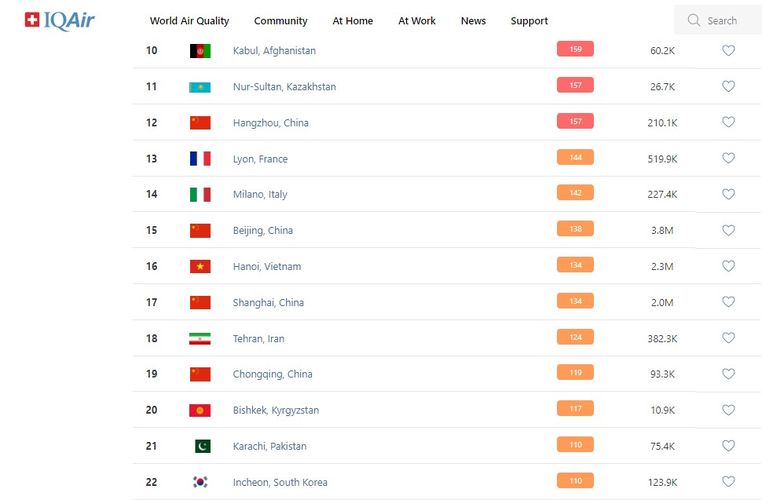Go to the News section
762x500 pixels.
[x=473, y=21]
